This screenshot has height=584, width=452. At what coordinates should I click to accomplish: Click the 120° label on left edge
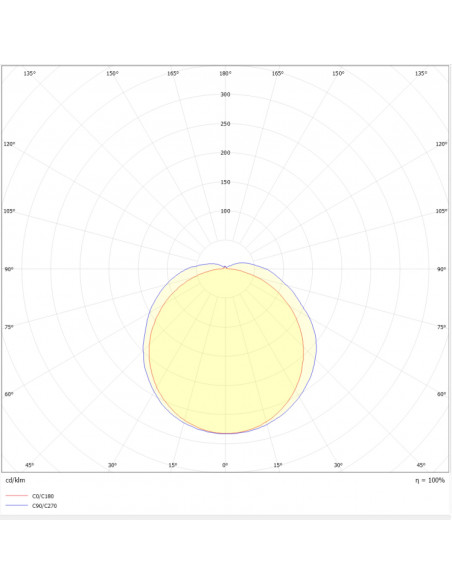tap(9, 144)
